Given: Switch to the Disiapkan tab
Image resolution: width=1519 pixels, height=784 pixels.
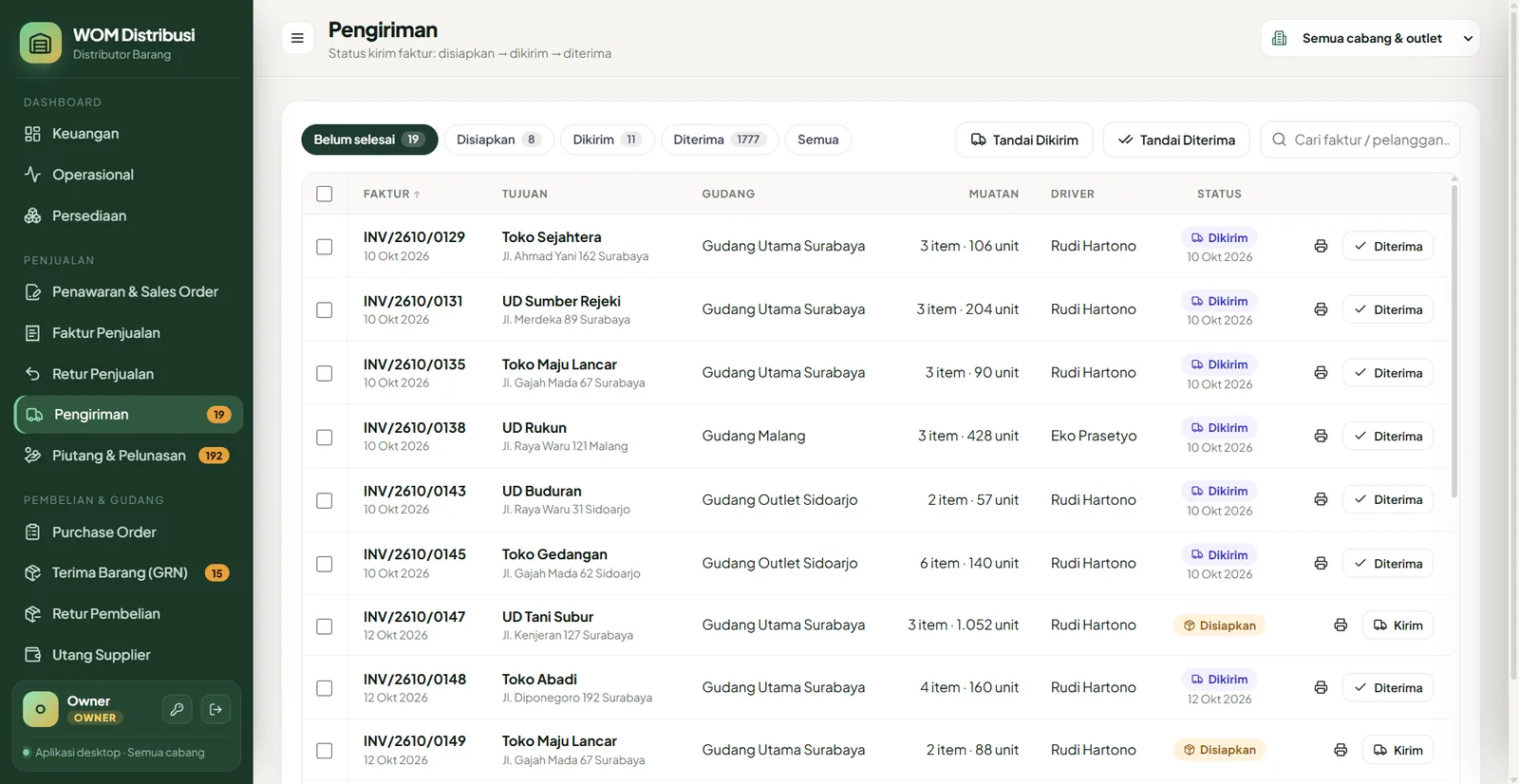Looking at the screenshot, I should tap(498, 140).
